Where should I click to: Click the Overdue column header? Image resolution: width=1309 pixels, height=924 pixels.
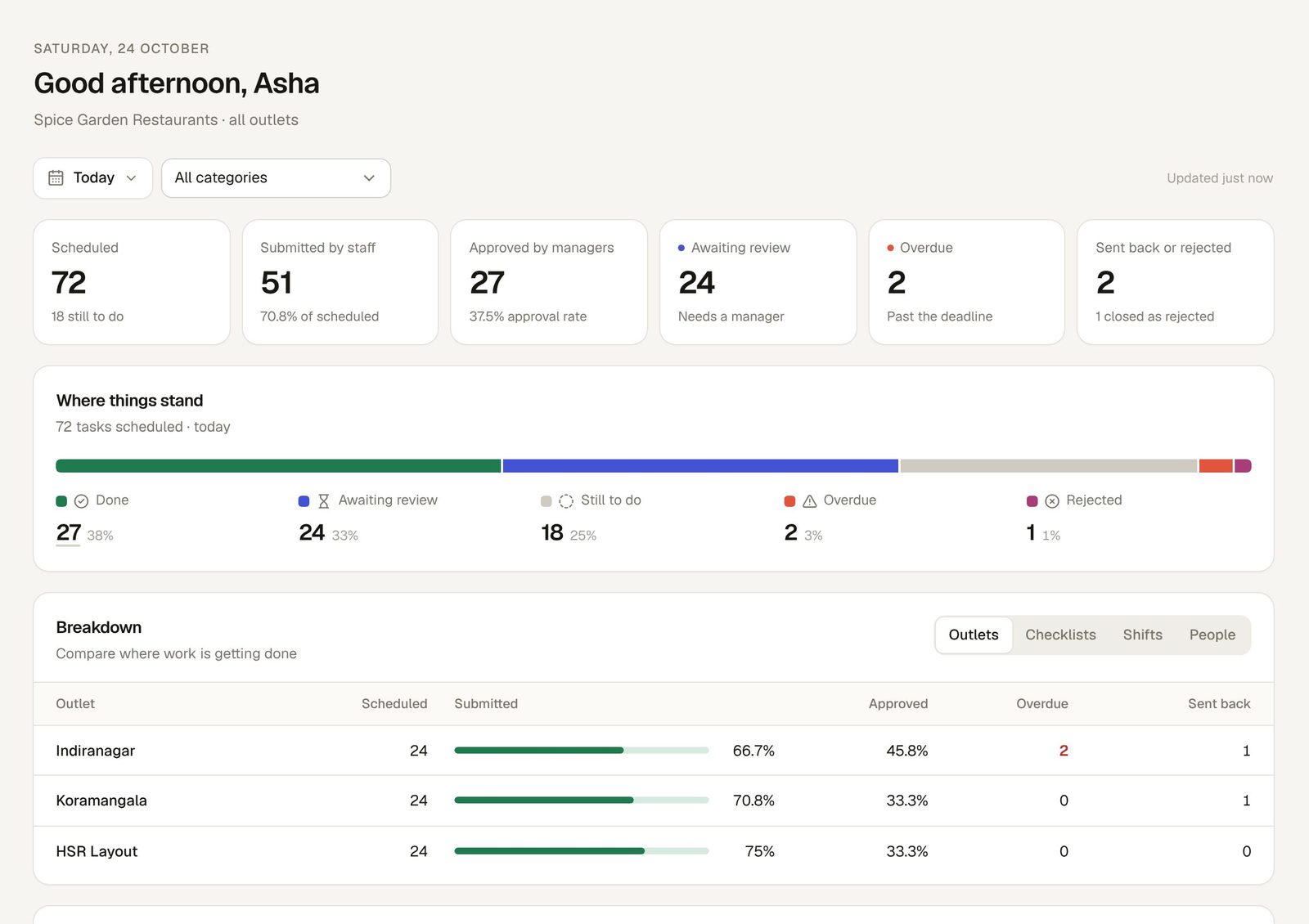[x=1042, y=704]
